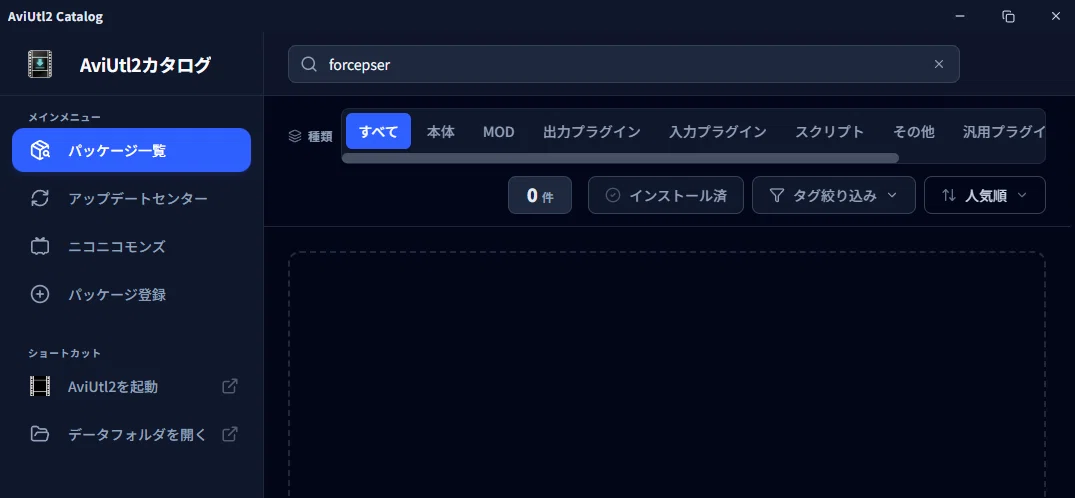1075x498 pixels.
Task: Launch AviUtl2 via AviUtl2を起動 shortcut
Action: (132, 386)
